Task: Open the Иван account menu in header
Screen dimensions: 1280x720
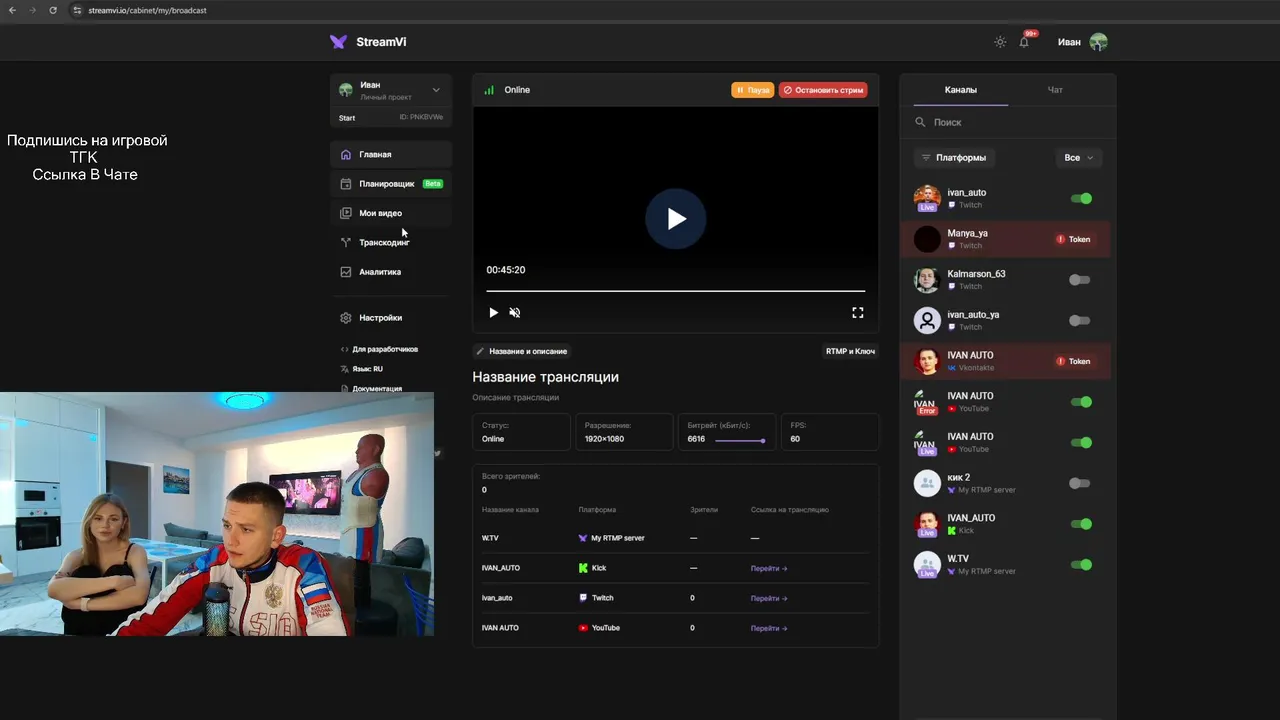Action: pos(1083,42)
